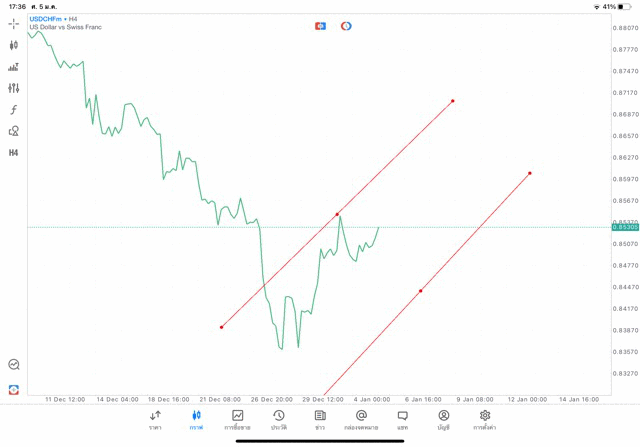
Task: Tap the round chart icon at bottom-left sidebar
Action: (14, 365)
